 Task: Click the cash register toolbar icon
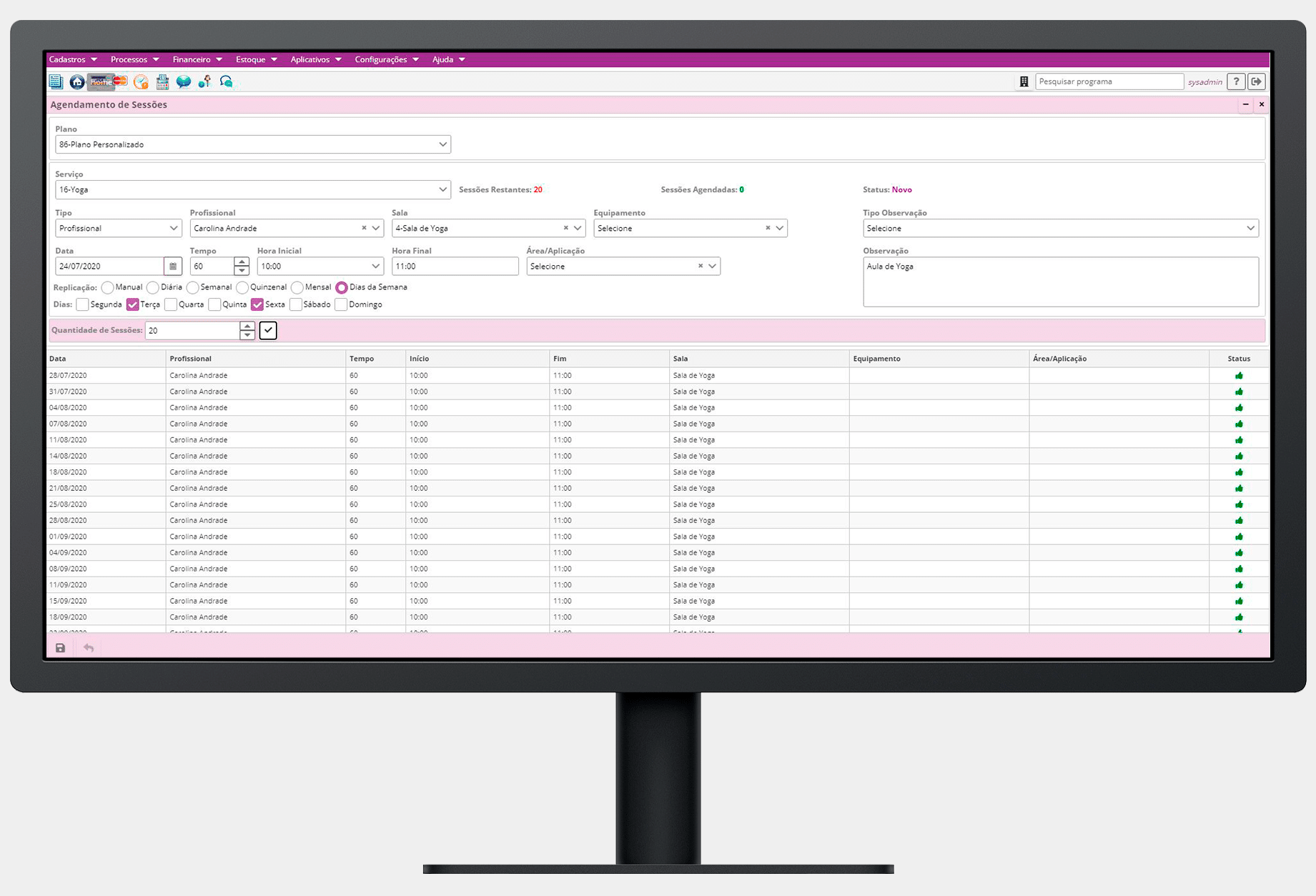(162, 82)
